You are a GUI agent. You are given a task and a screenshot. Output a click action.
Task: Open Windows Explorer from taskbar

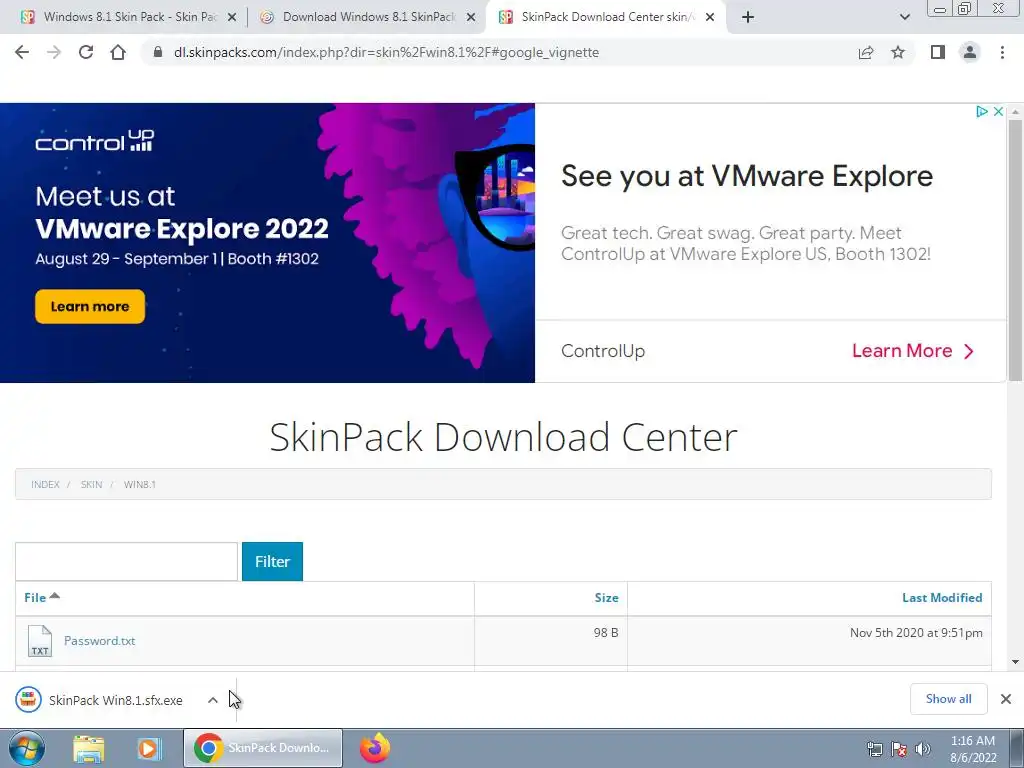89,748
